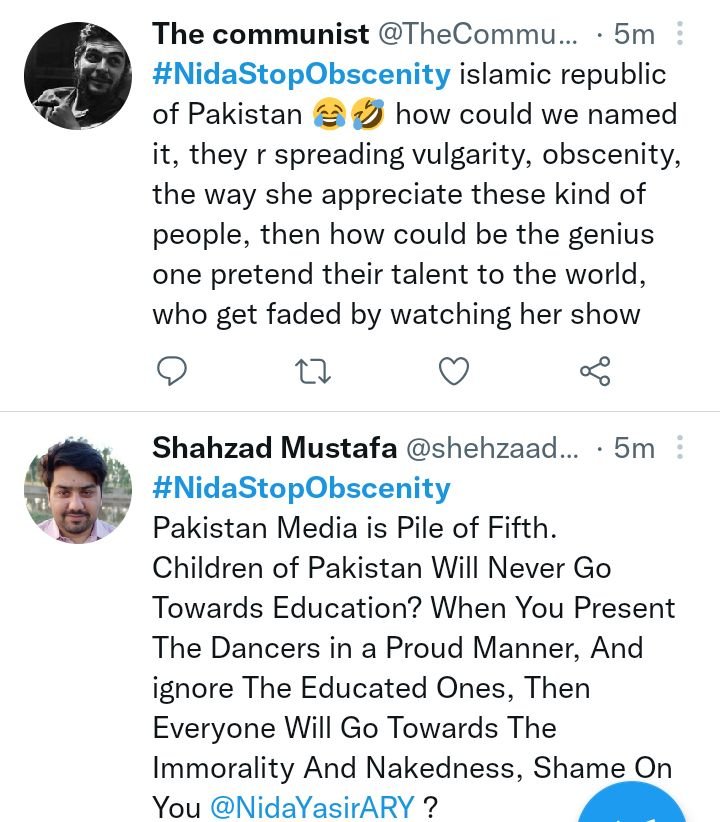Like The communist's tweet
This screenshot has width=720, height=822.
(455, 372)
